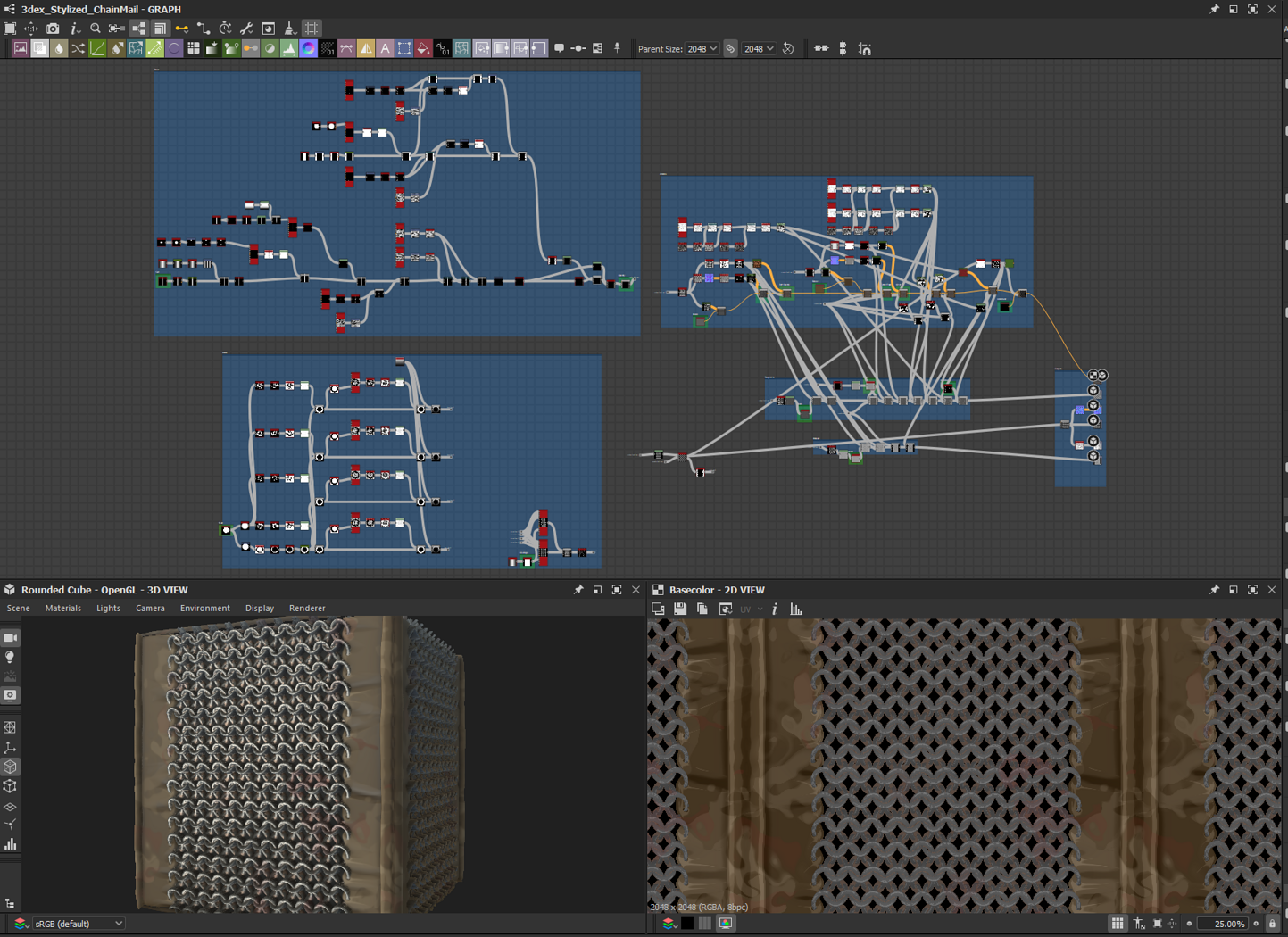Viewport: 1288px width, 937px height.
Task: Toggle tiling grid display in 2D View
Action: coord(1118,924)
